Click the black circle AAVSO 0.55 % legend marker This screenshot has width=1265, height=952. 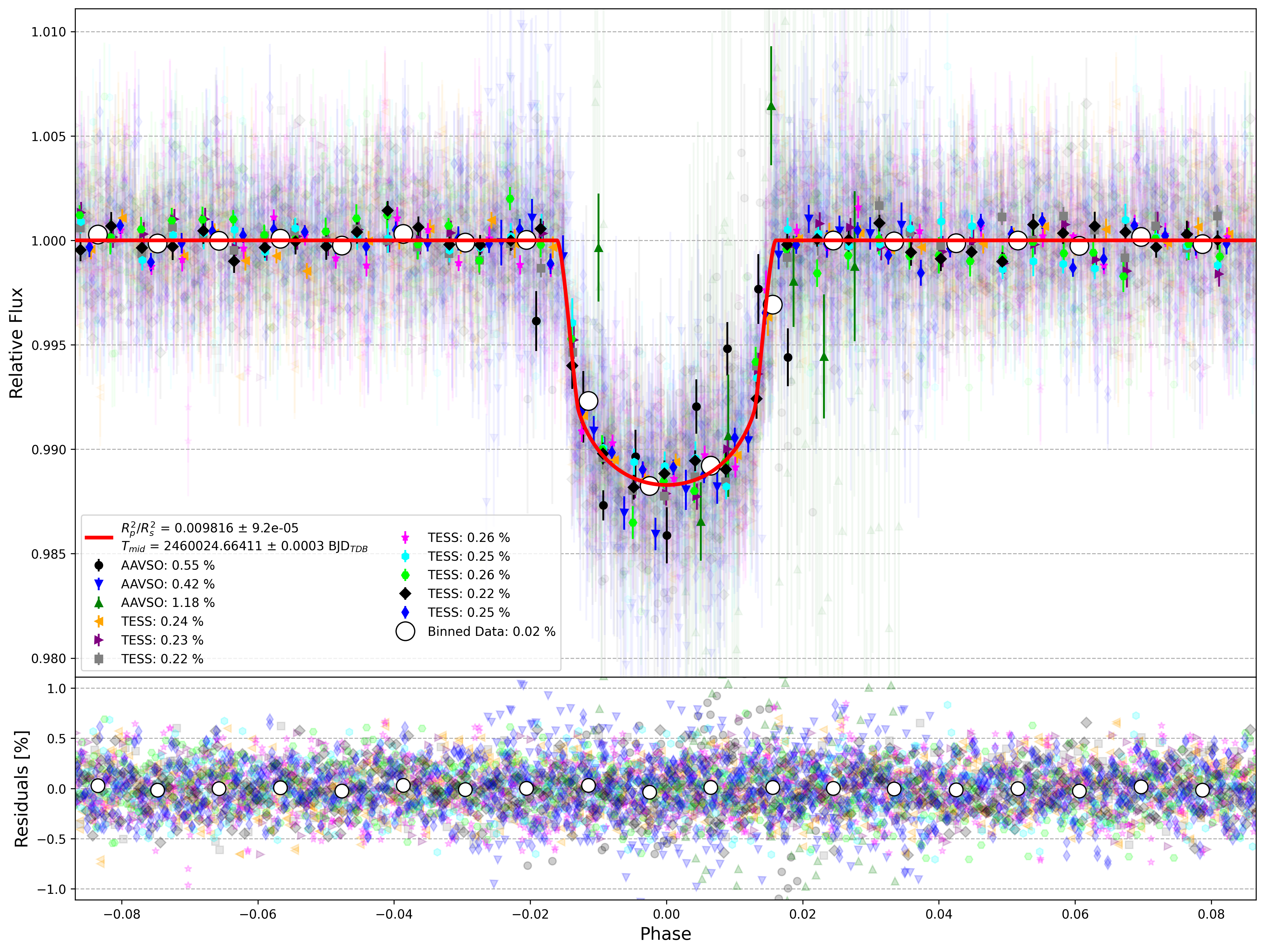(x=99, y=565)
